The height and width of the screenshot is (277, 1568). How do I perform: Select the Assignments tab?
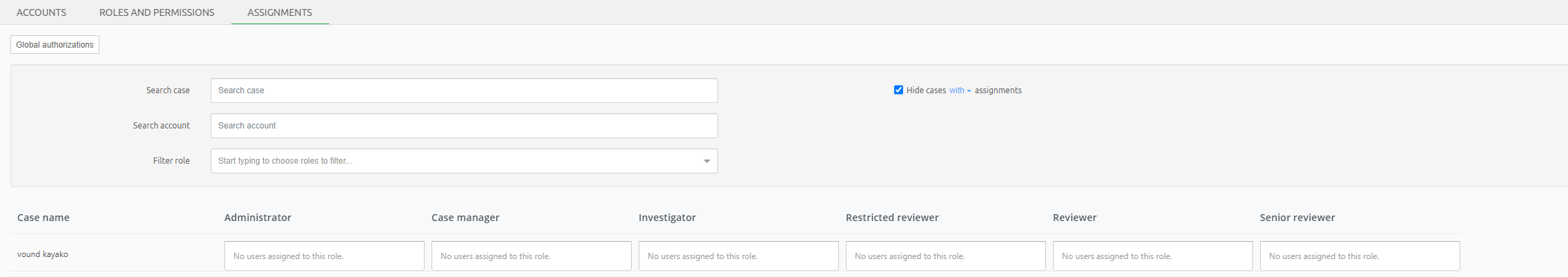coord(280,12)
